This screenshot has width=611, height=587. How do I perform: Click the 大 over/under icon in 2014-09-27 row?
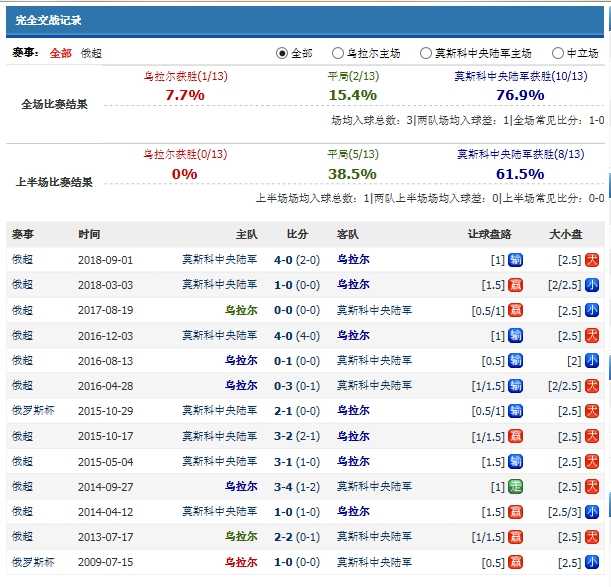pyautogui.click(x=592, y=487)
